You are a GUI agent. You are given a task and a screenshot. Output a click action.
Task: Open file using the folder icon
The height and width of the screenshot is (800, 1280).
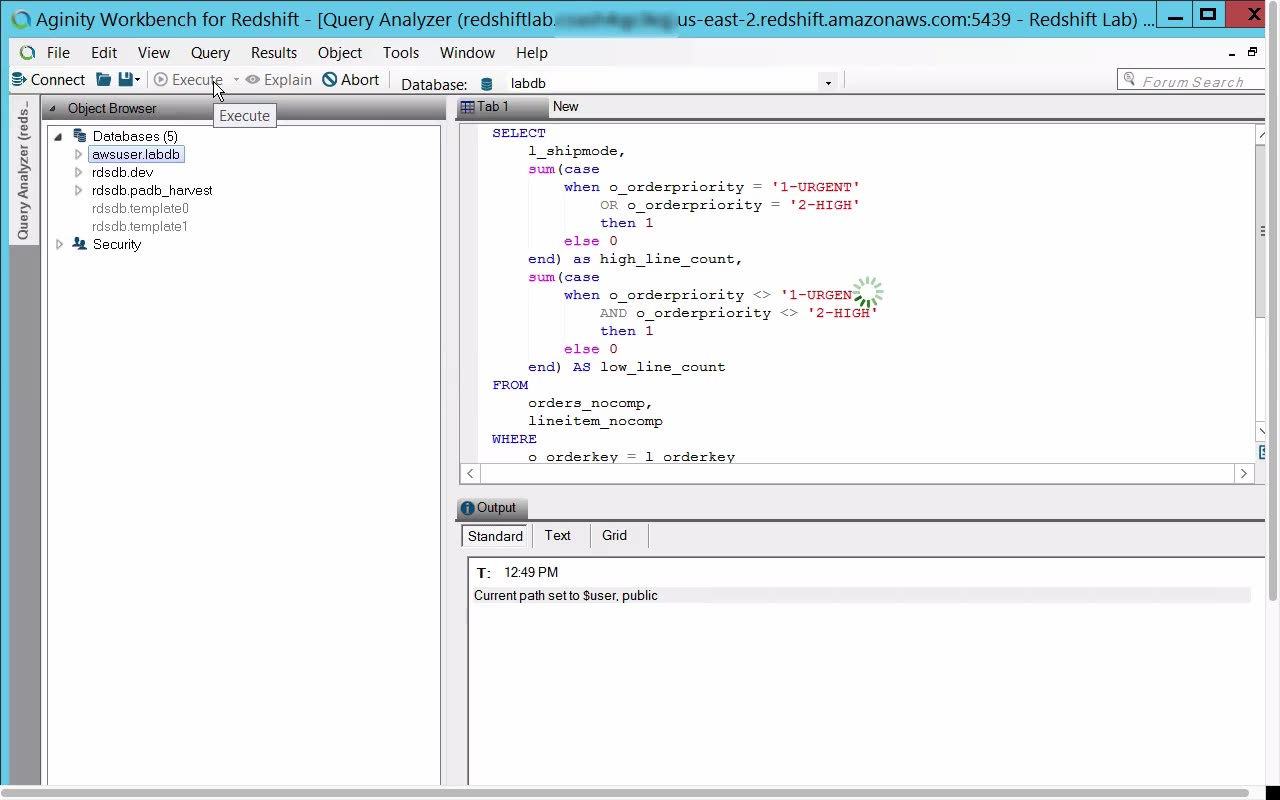(x=103, y=80)
